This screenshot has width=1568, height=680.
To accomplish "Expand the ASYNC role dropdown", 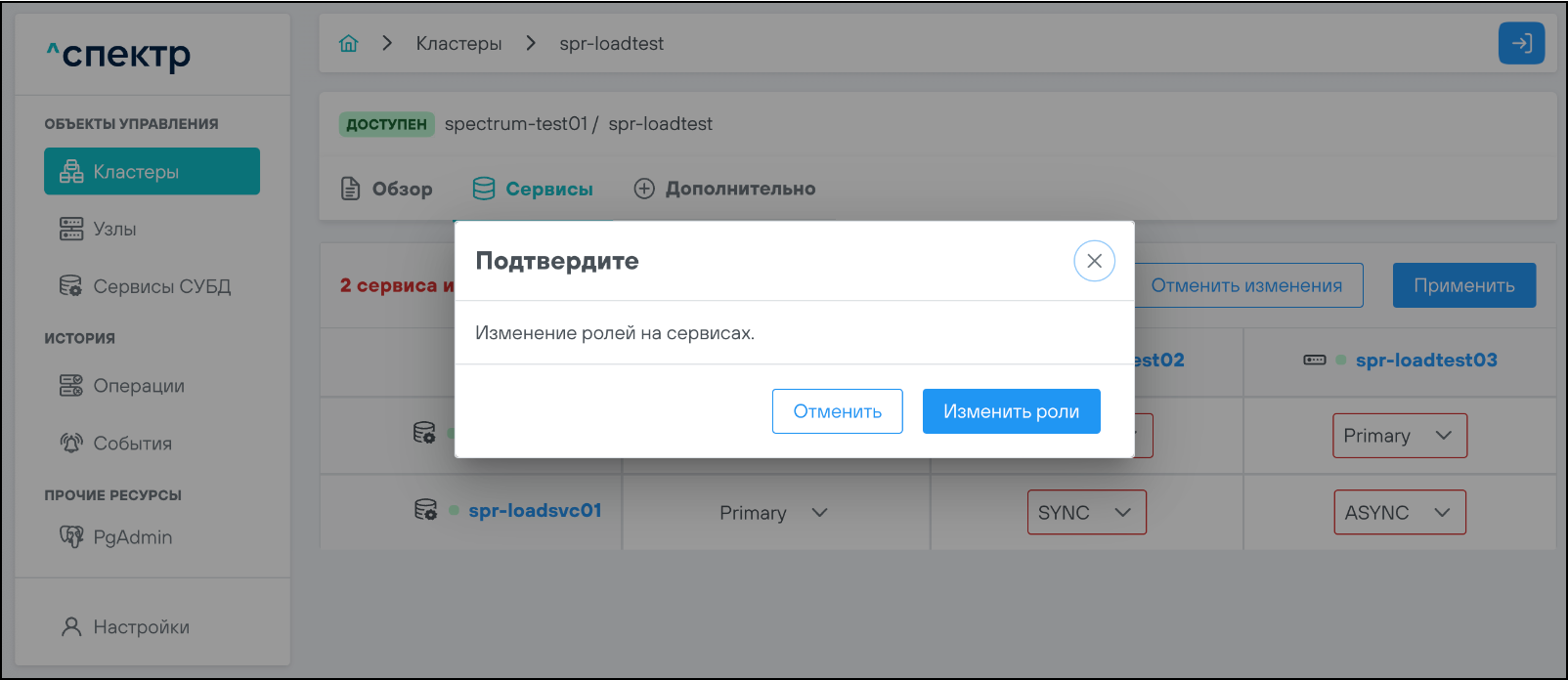I will click(x=1399, y=513).
